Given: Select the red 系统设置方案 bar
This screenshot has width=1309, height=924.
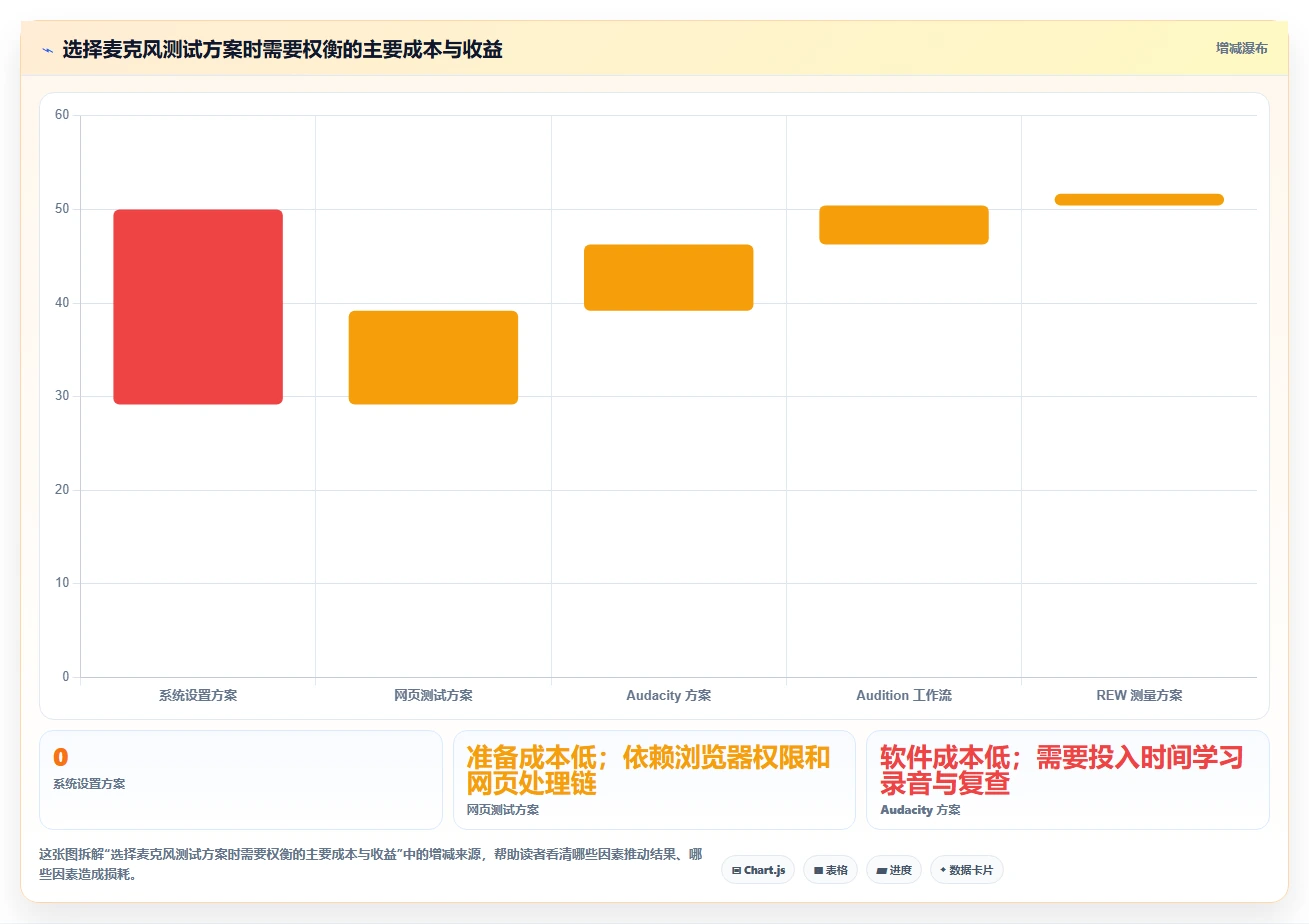Looking at the screenshot, I should tap(198, 307).
